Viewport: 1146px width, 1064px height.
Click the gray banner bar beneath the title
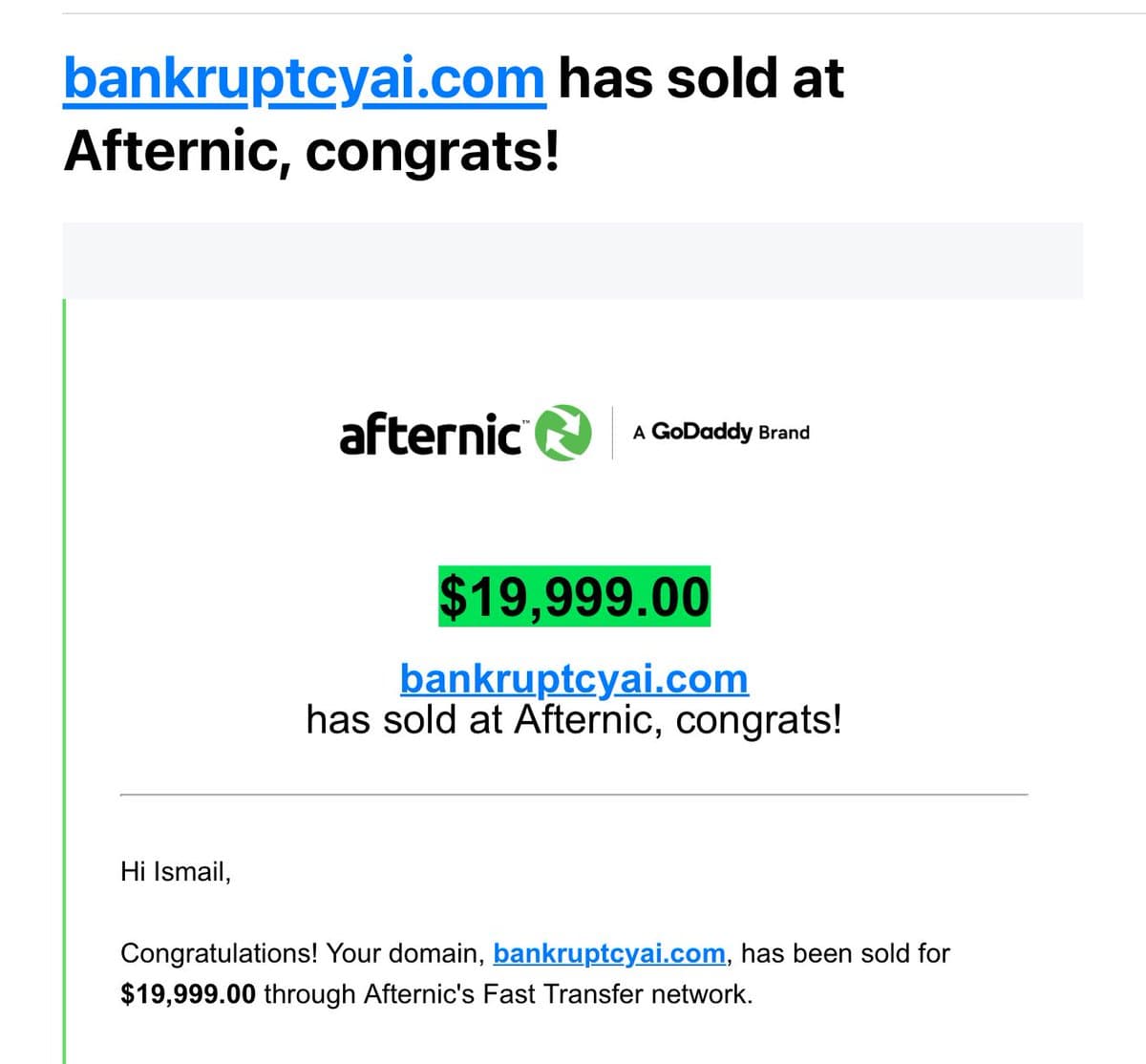[x=573, y=260]
